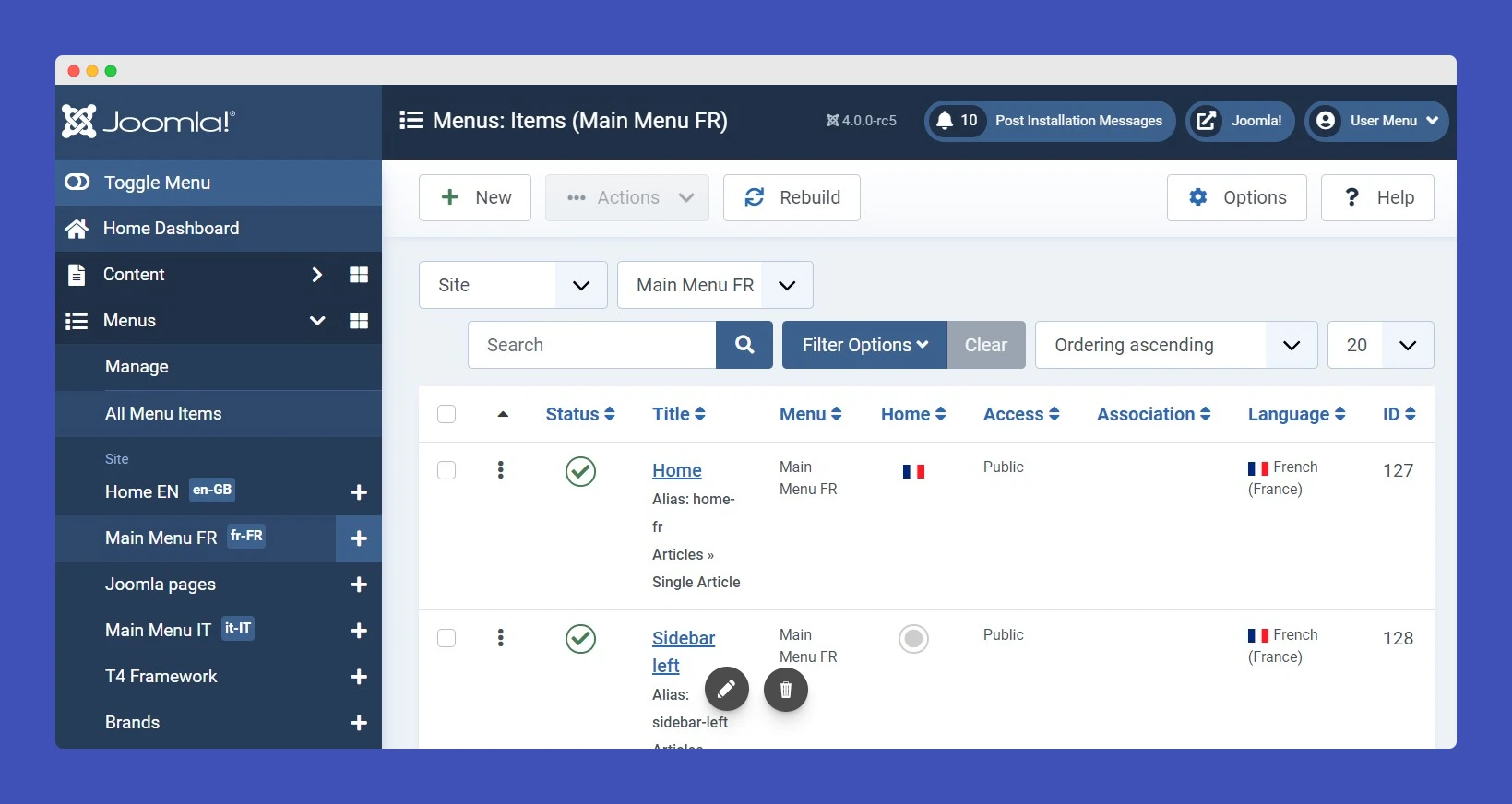Open Options settings
Viewport: 1512px width, 804px height.
1237,197
